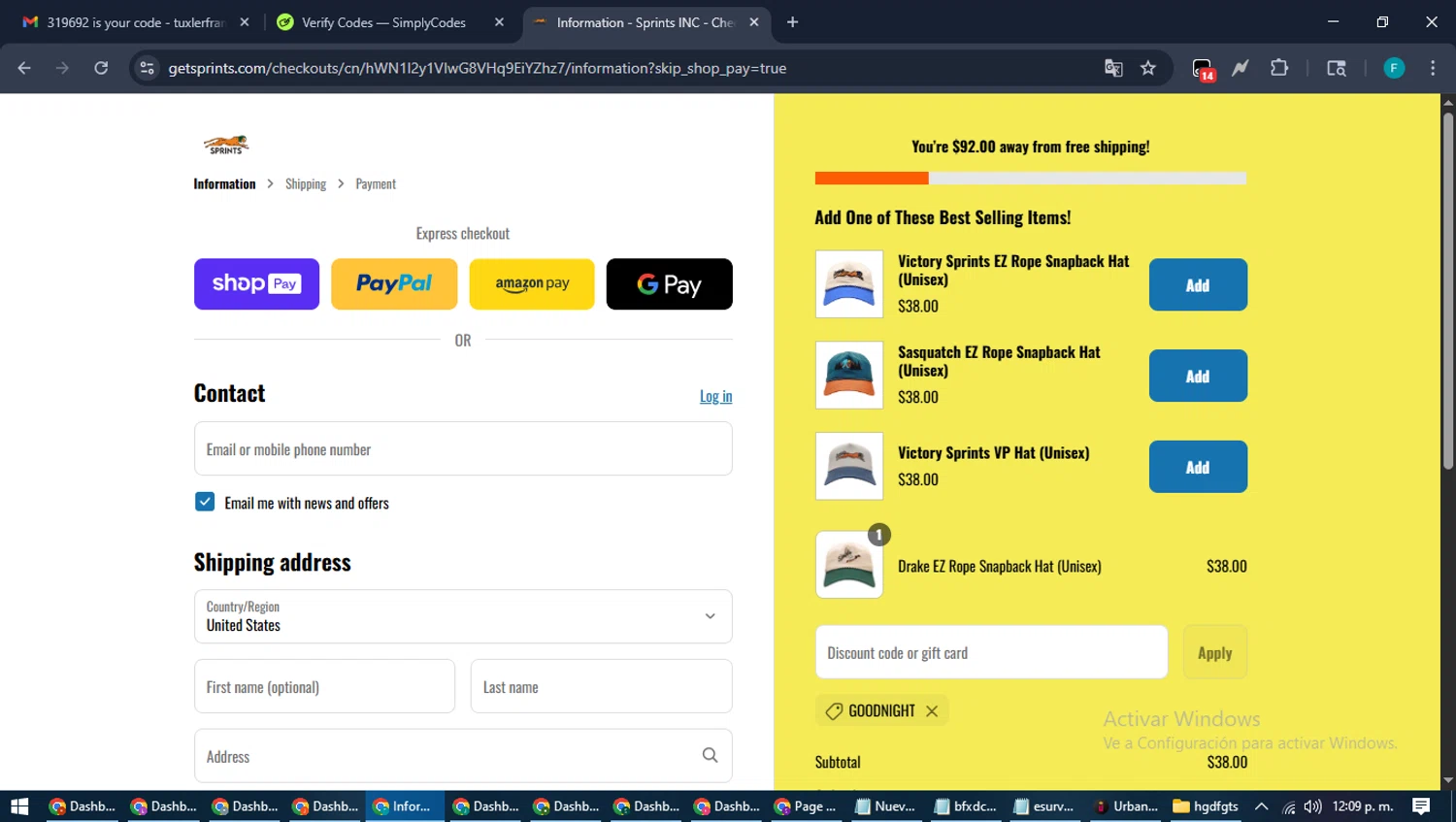
Task: Click the address bar URL
Action: pyautogui.click(x=478, y=68)
